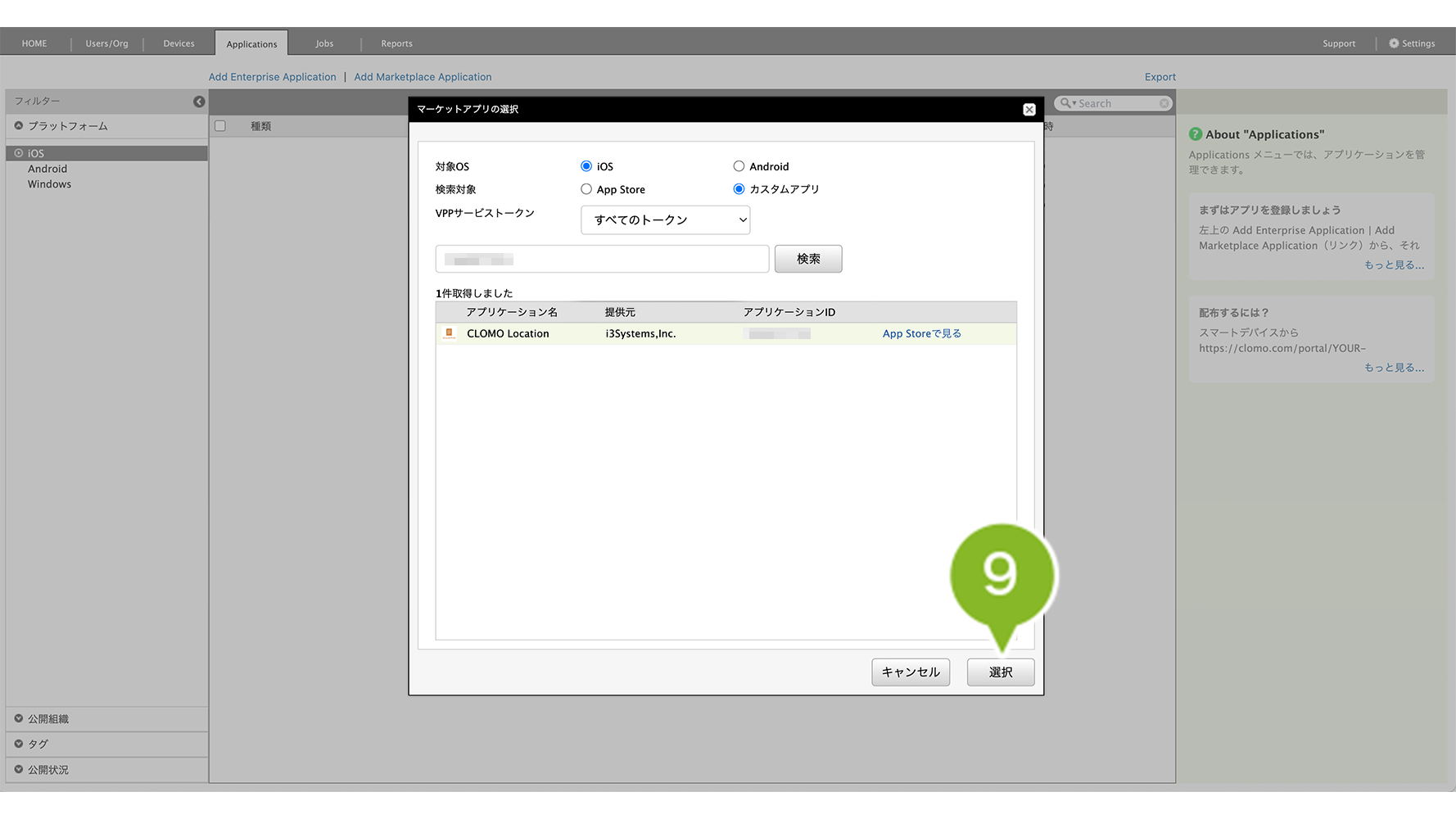
Task: Select the iOS radio button
Action: pos(586,166)
